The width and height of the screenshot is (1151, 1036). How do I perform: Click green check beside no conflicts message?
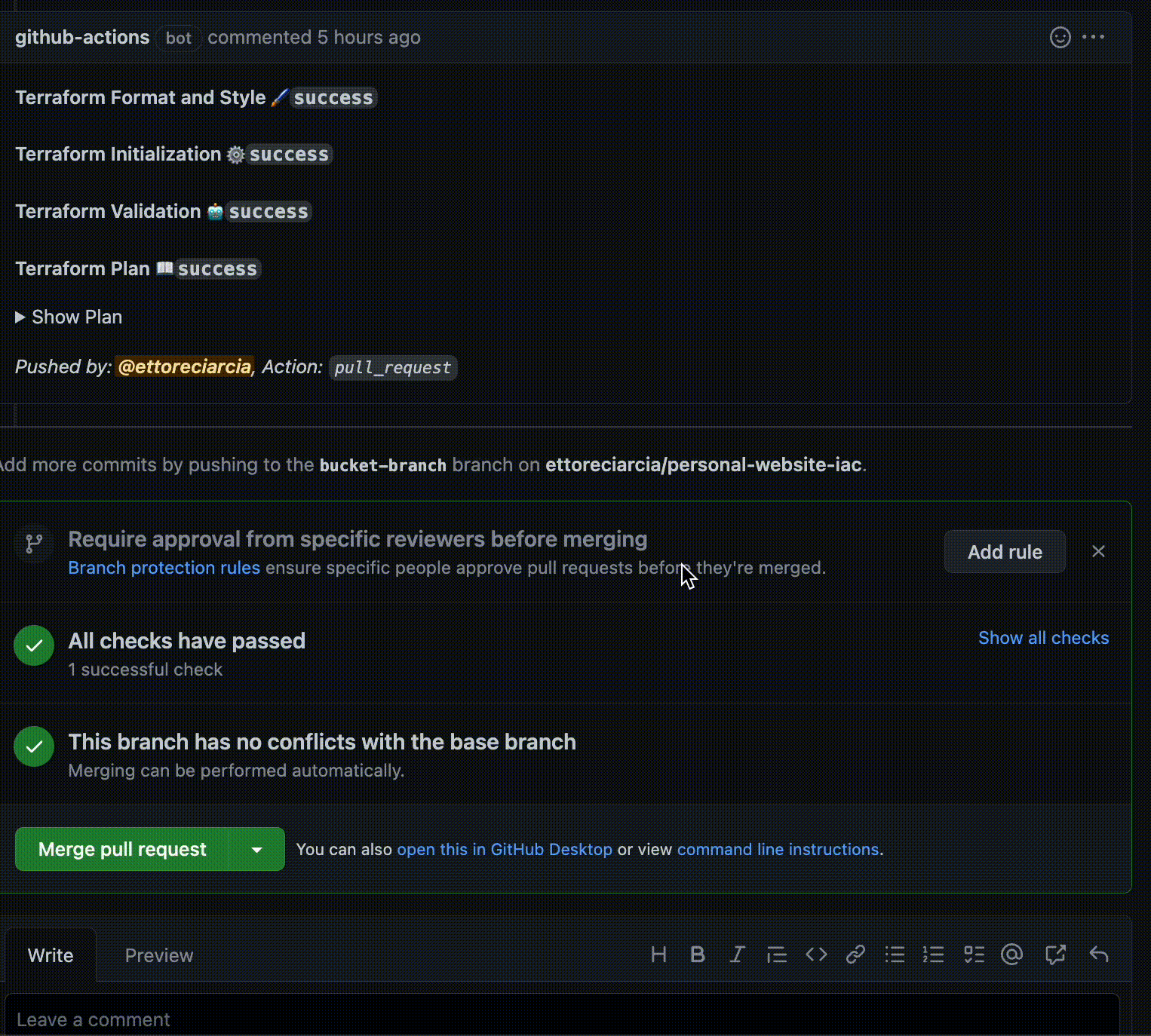tap(34, 746)
